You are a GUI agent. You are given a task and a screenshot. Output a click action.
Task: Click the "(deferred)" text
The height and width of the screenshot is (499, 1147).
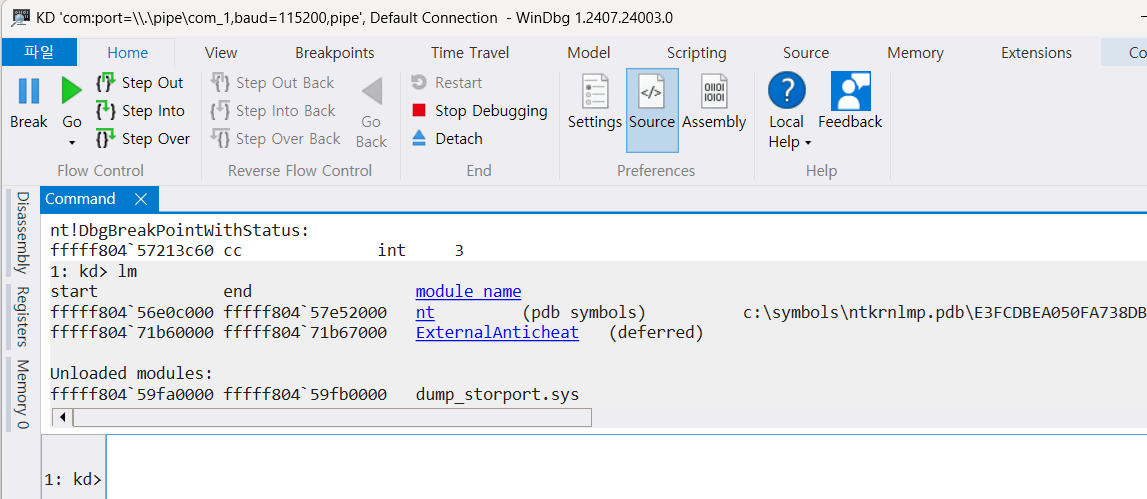(x=655, y=333)
